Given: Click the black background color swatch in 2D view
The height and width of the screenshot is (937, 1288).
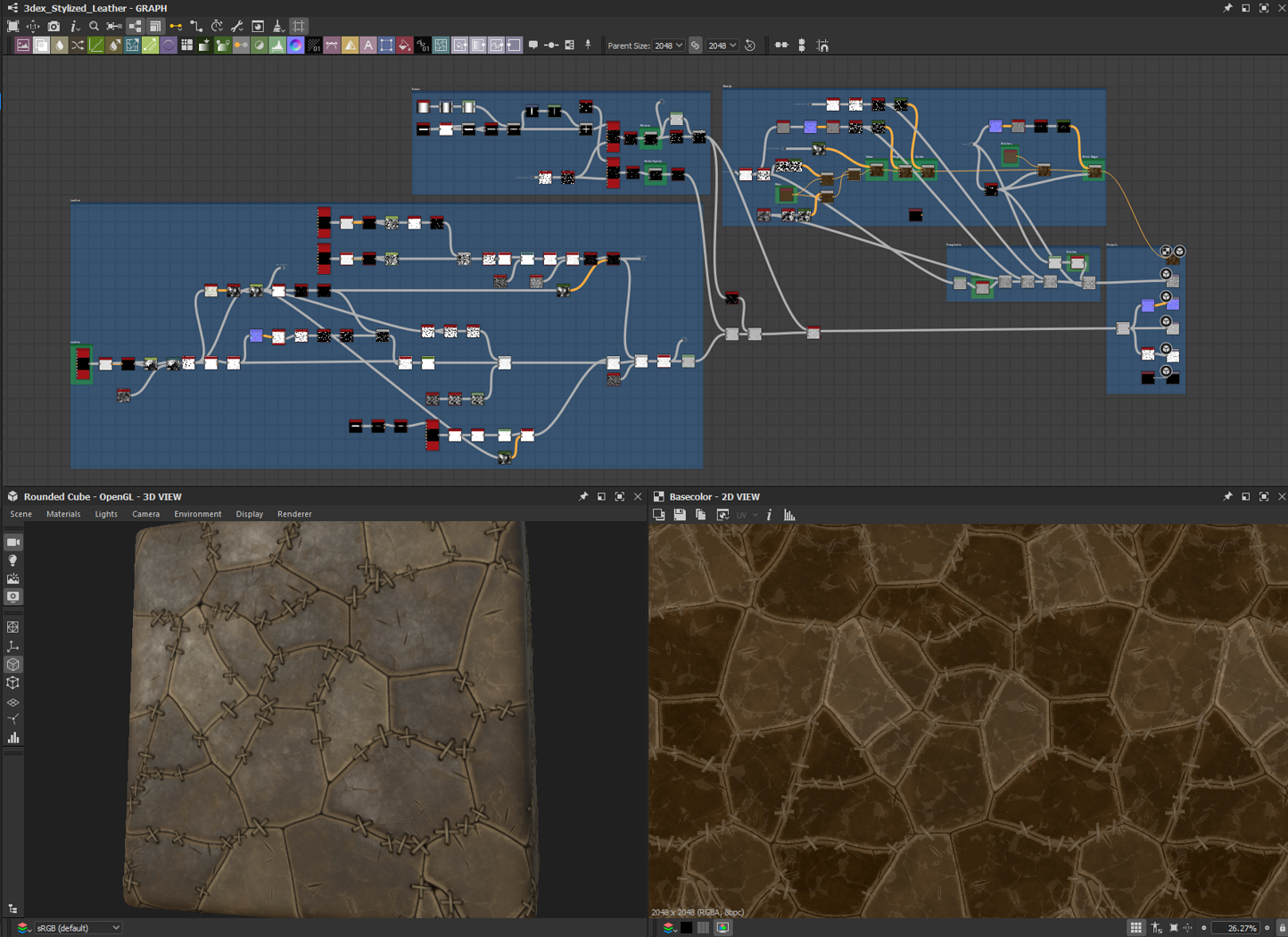Looking at the screenshot, I should coord(686,928).
